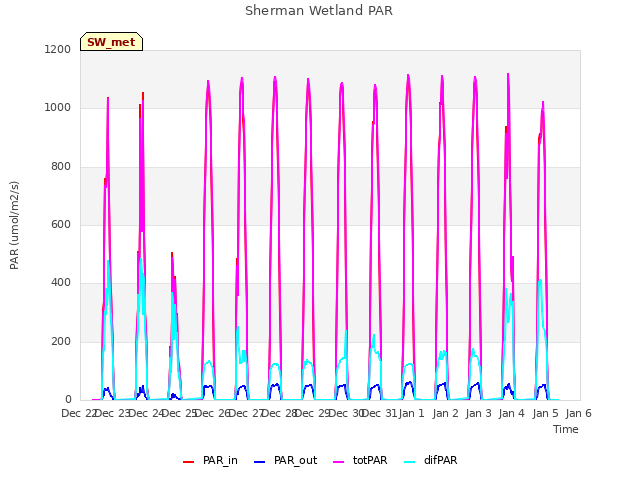Click the 1000 y-axis tick label
Image resolution: width=640 pixels, height=480 pixels.
coord(58,108)
